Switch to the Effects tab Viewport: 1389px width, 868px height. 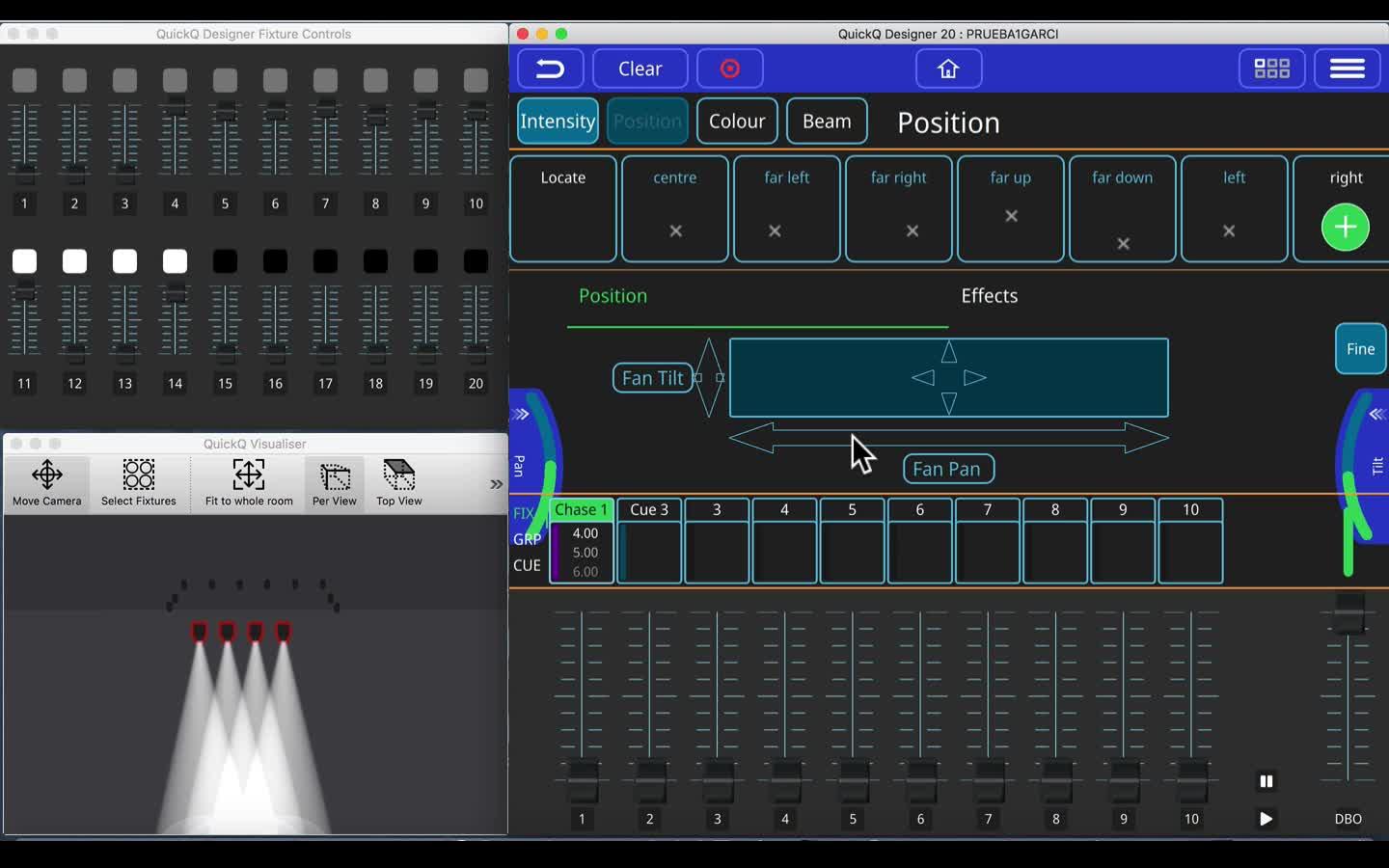[989, 296]
